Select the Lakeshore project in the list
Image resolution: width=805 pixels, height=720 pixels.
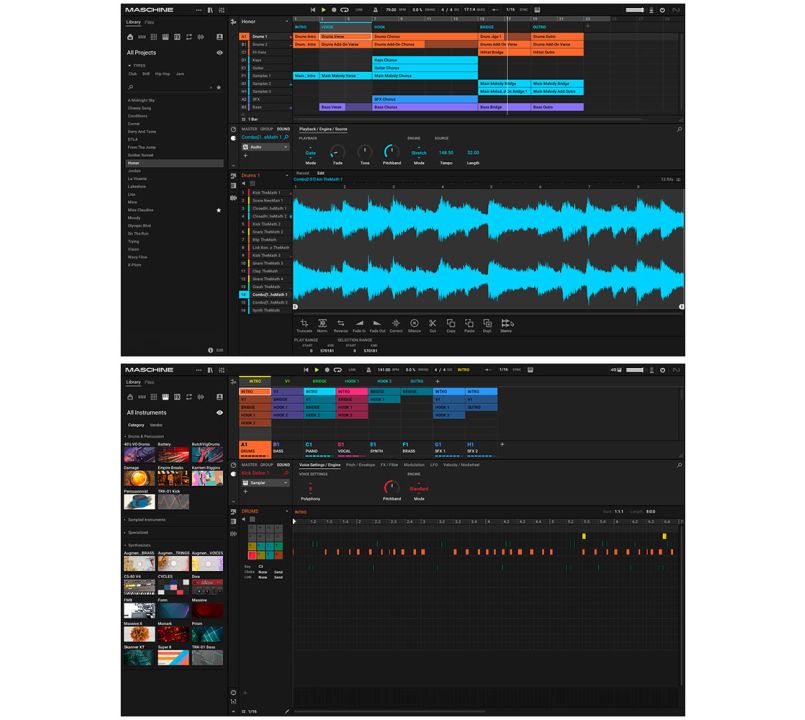click(x=137, y=186)
